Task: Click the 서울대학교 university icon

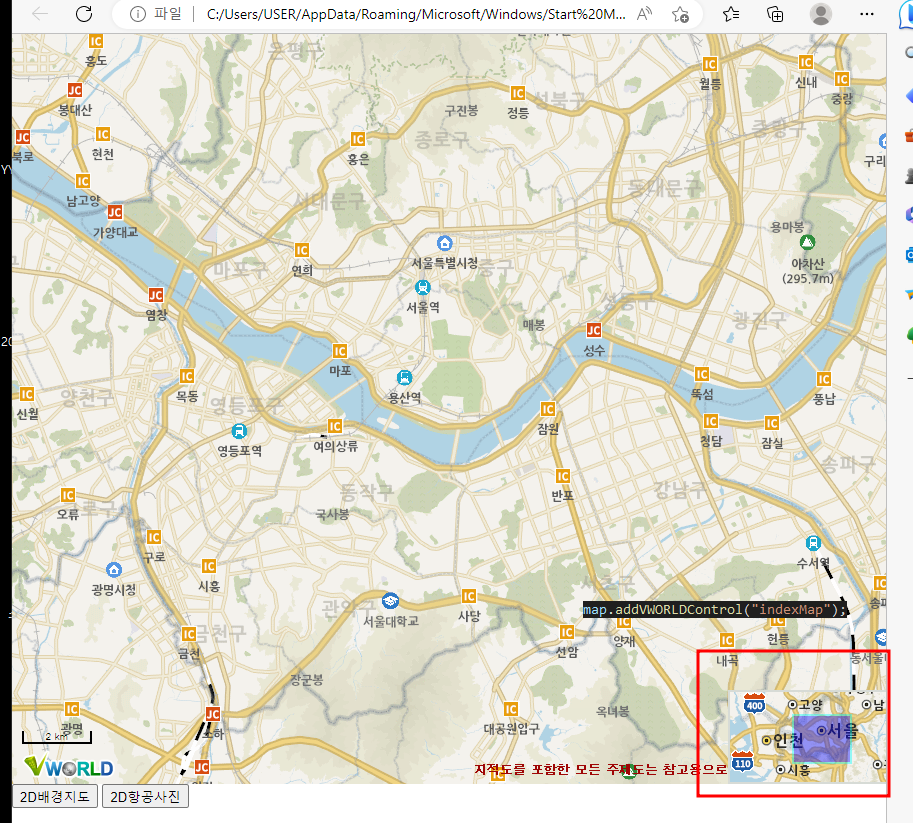Action: [x=390, y=600]
